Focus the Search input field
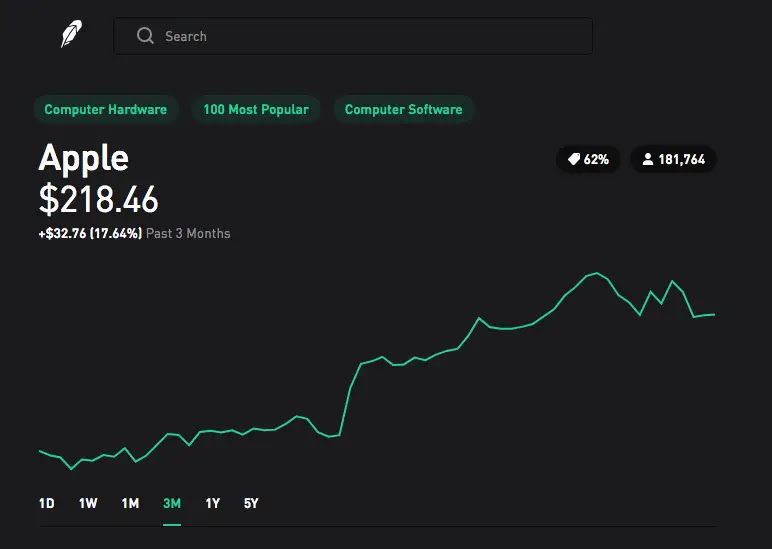 click(370, 36)
